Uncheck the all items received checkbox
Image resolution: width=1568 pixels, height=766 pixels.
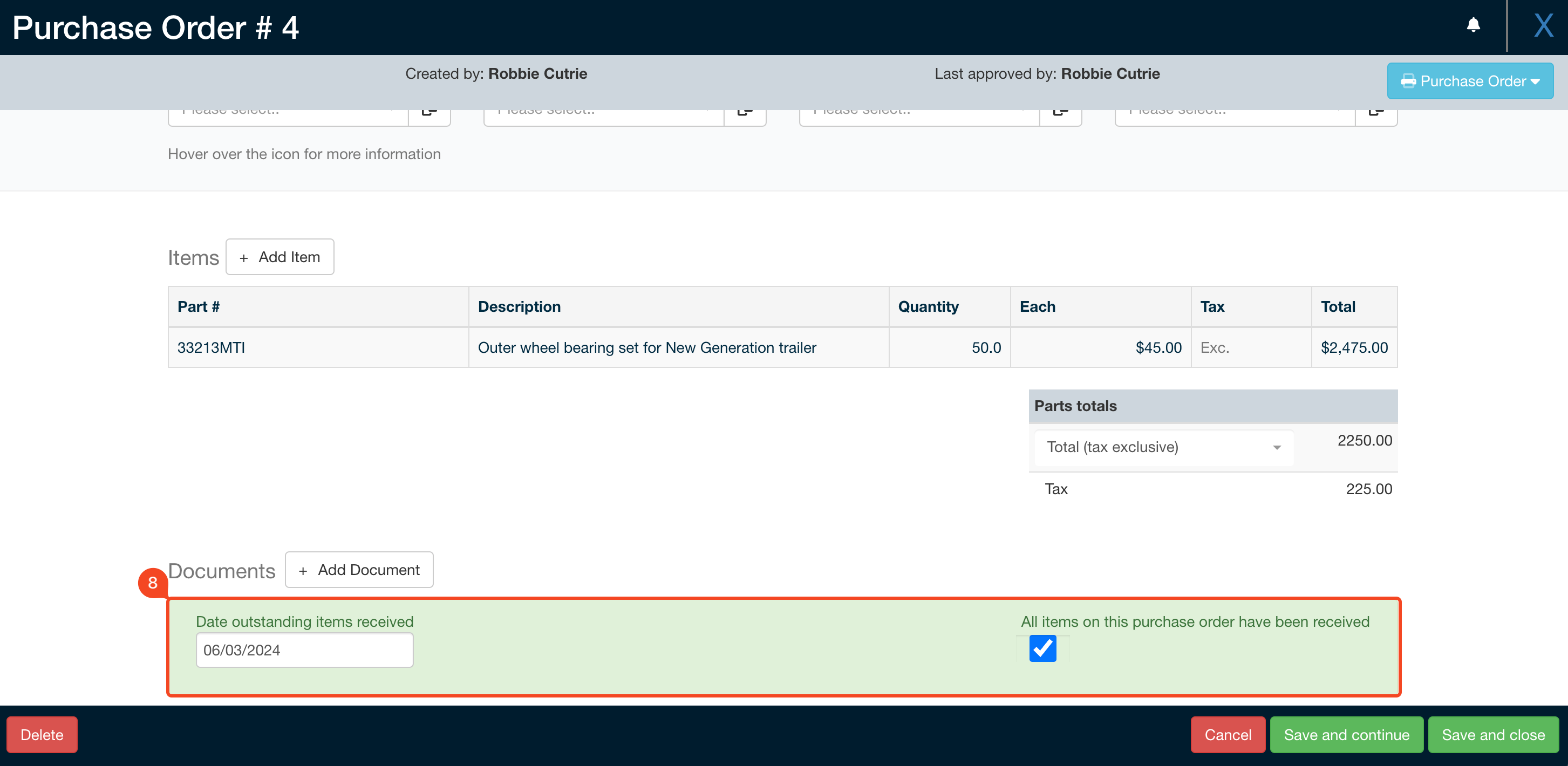click(1042, 649)
